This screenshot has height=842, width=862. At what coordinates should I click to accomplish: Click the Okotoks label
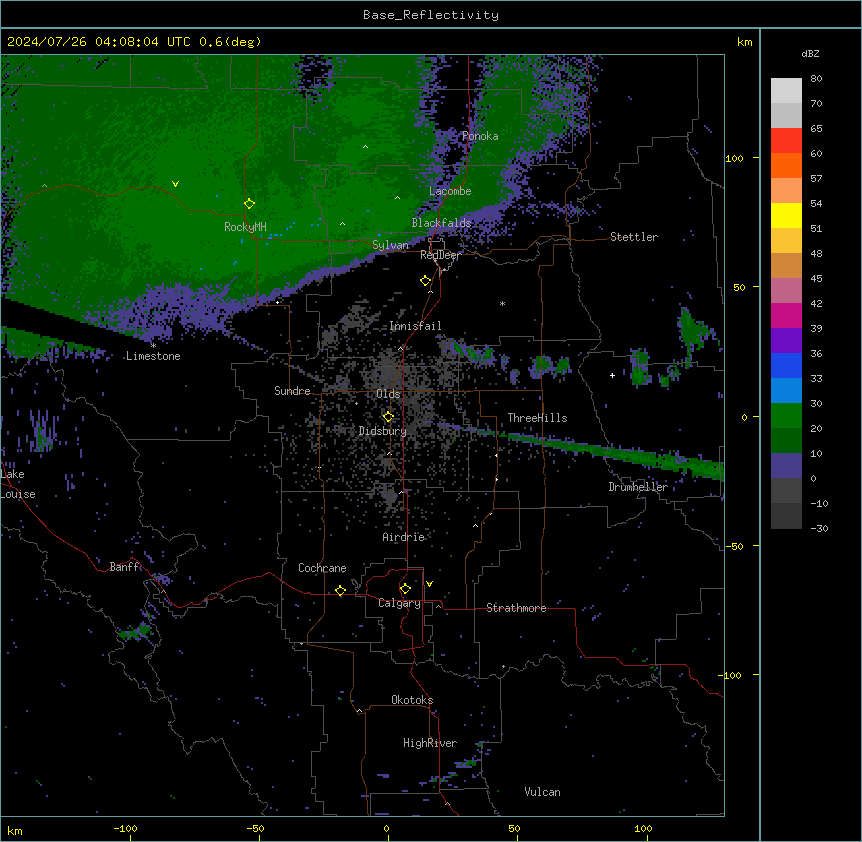pyautogui.click(x=412, y=700)
